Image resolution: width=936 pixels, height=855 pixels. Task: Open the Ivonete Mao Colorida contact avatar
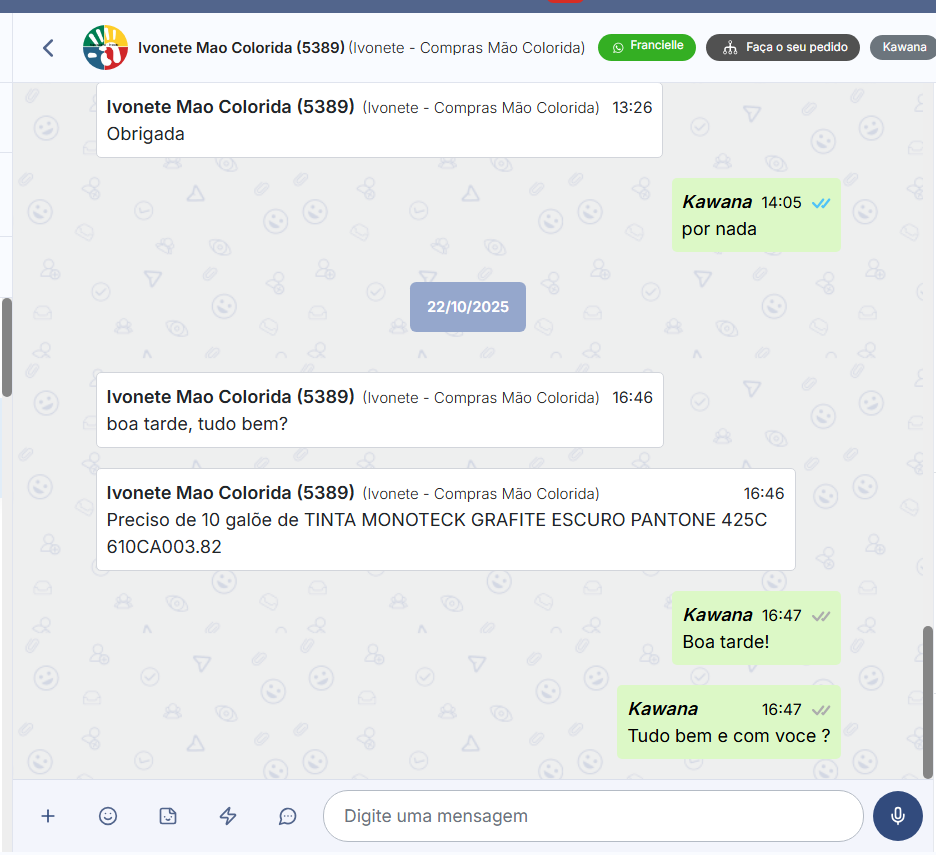click(x=105, y=47)
